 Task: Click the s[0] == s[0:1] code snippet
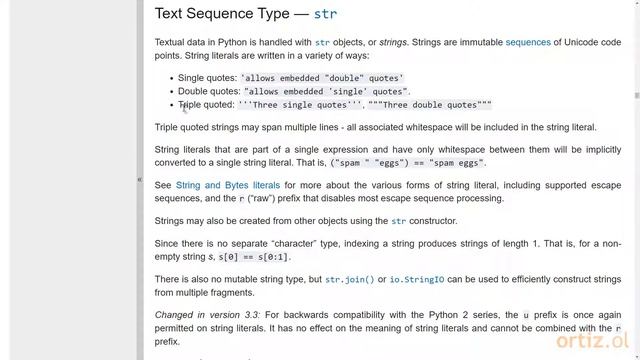[x=253, y=257]
